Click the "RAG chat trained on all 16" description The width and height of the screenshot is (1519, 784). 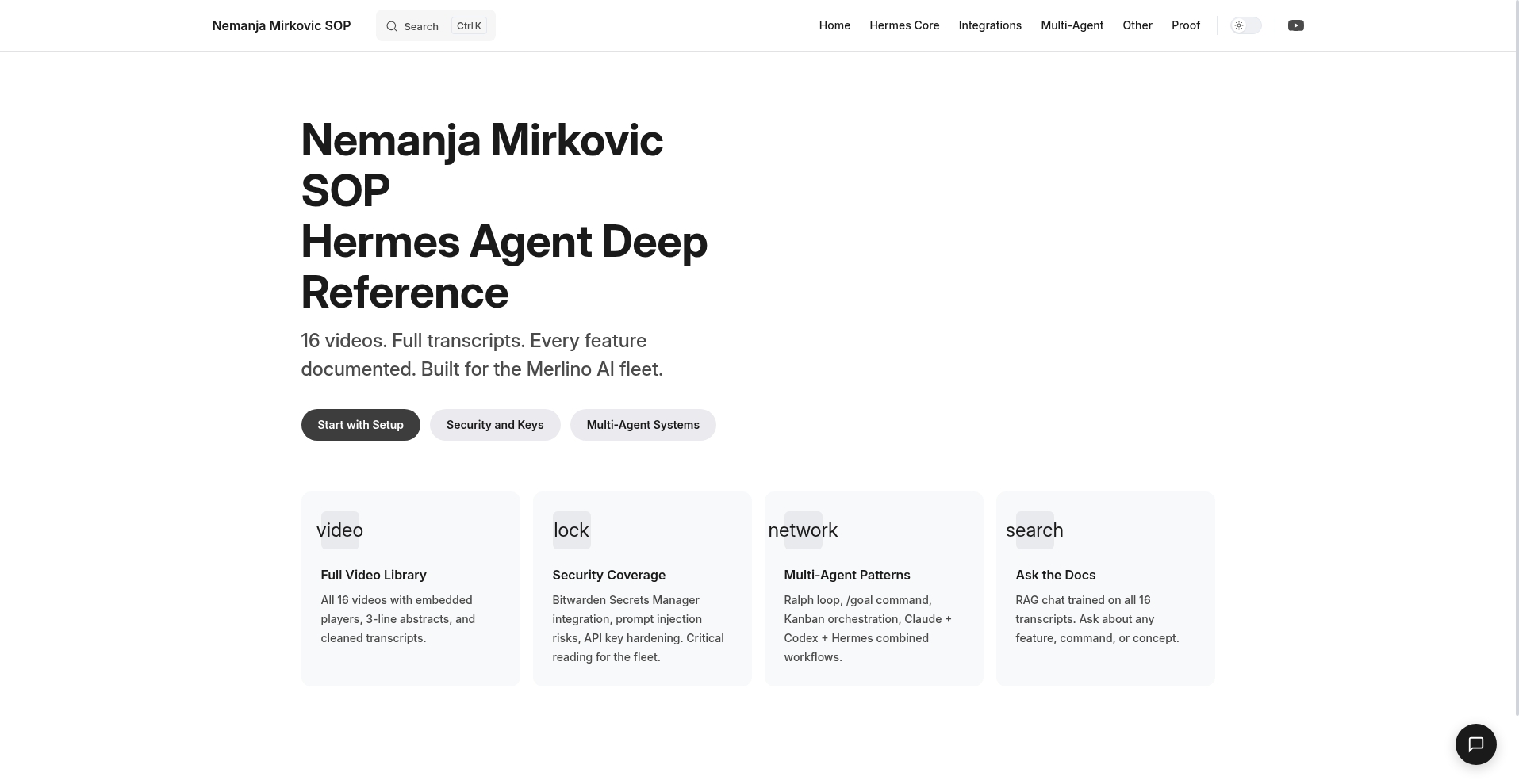click(1098, 619)
